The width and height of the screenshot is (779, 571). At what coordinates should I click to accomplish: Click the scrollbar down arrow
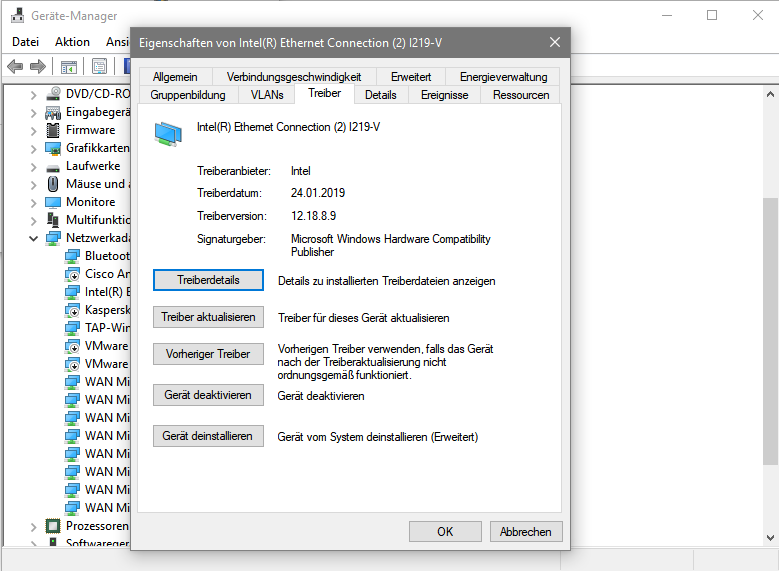770,538
